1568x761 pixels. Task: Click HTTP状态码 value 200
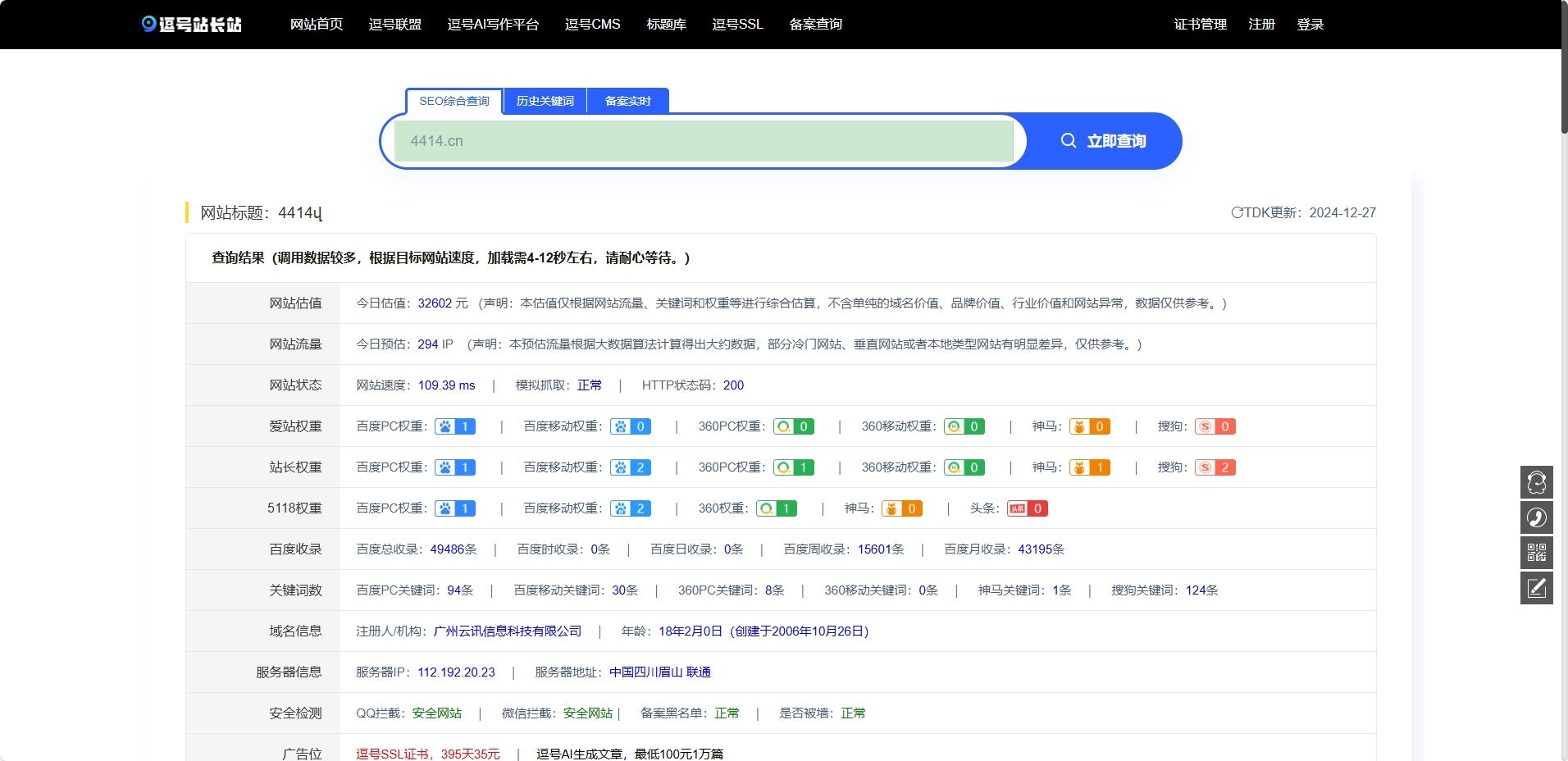[733, 385]
